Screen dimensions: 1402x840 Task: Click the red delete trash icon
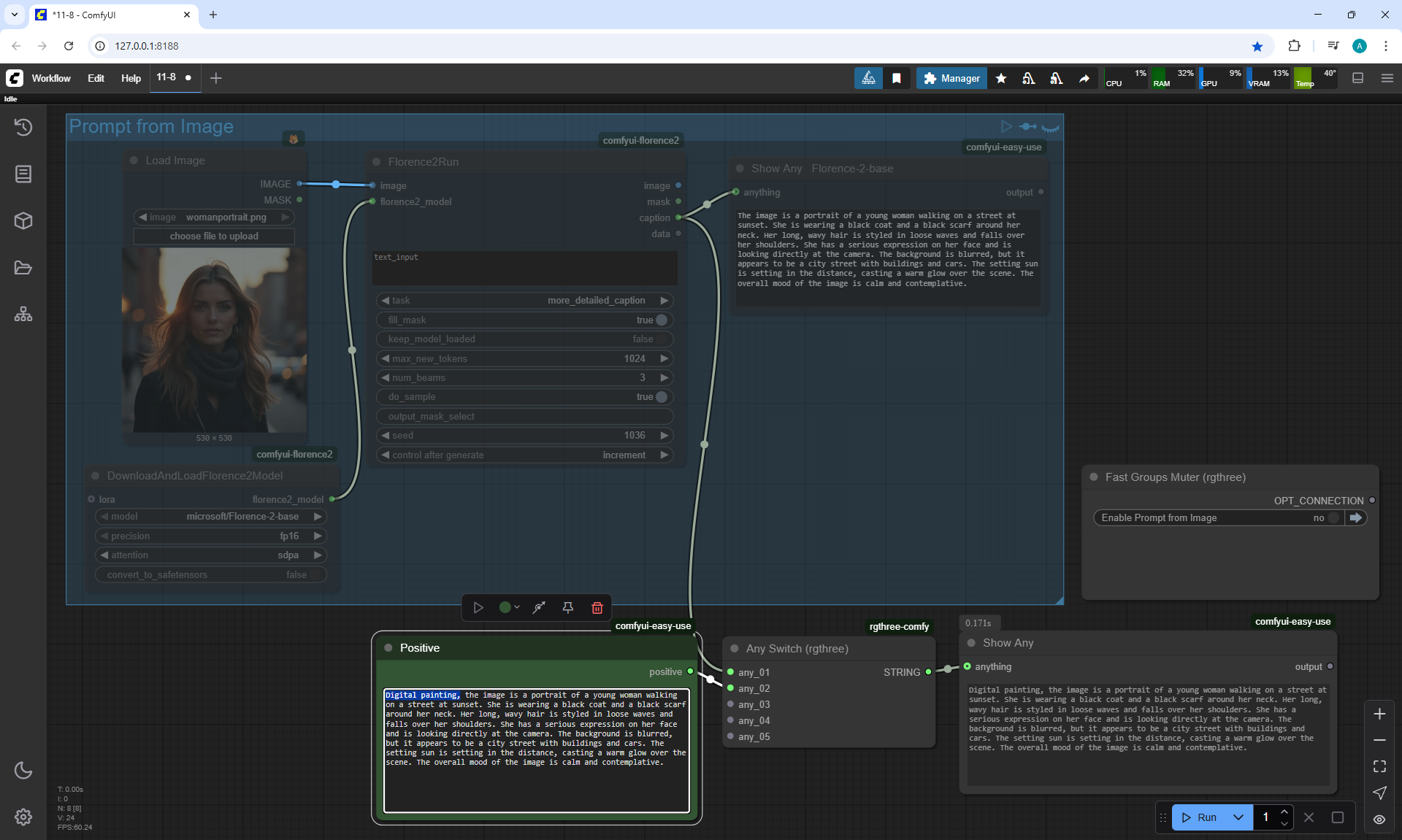[597, 608]
